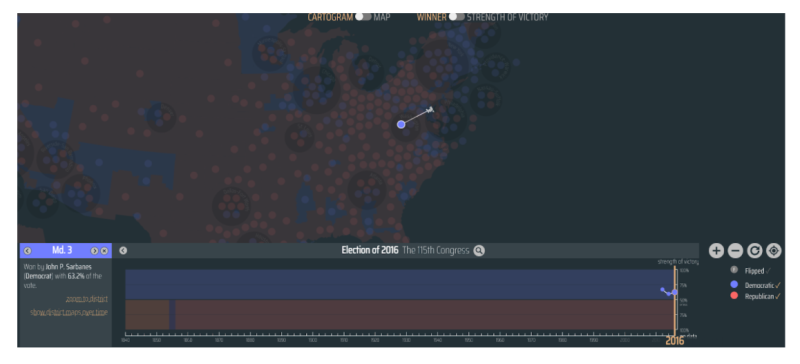Click the zoom to district link
The image size is (800, 364).
point(87,299)
